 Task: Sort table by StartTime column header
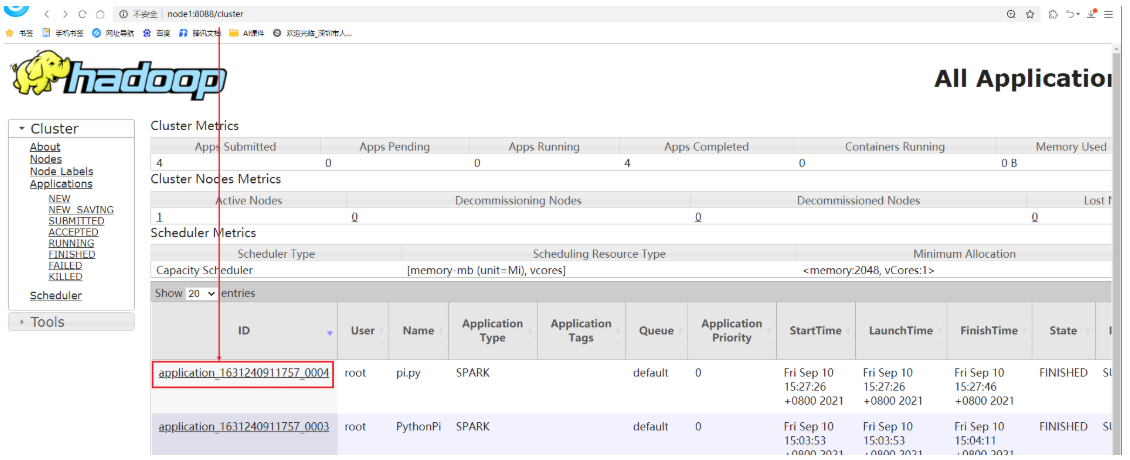click(815, 330)
